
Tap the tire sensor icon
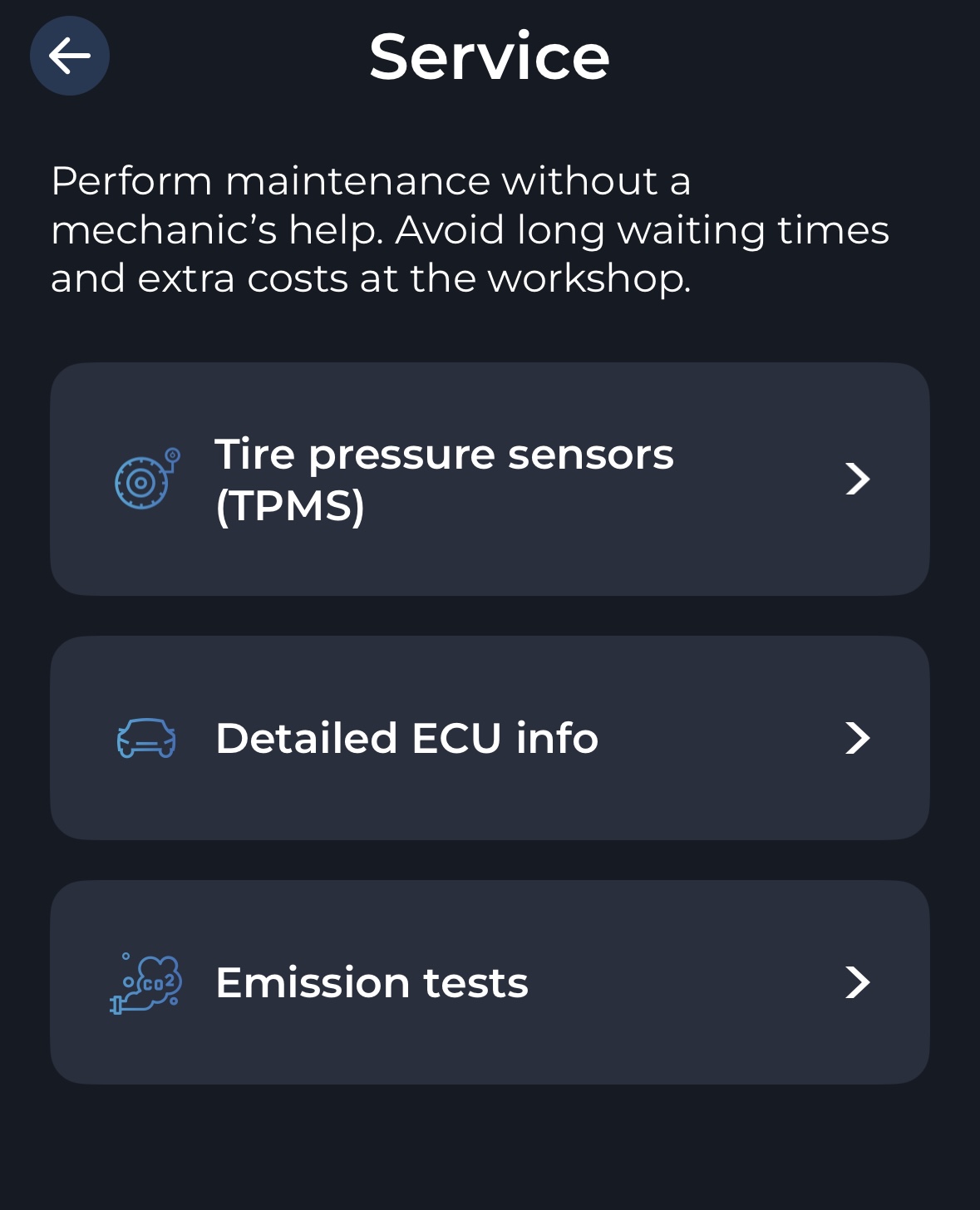146,479
